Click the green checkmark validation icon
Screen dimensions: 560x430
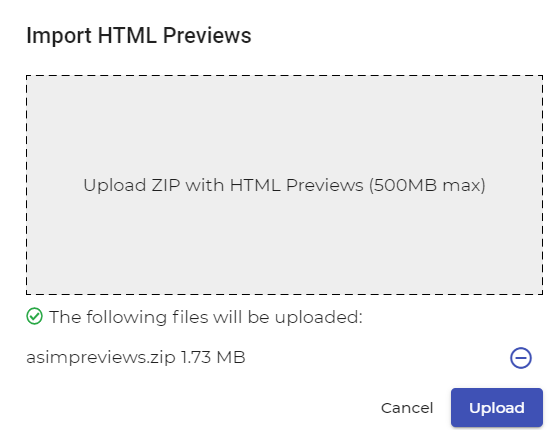click(34, 316)
